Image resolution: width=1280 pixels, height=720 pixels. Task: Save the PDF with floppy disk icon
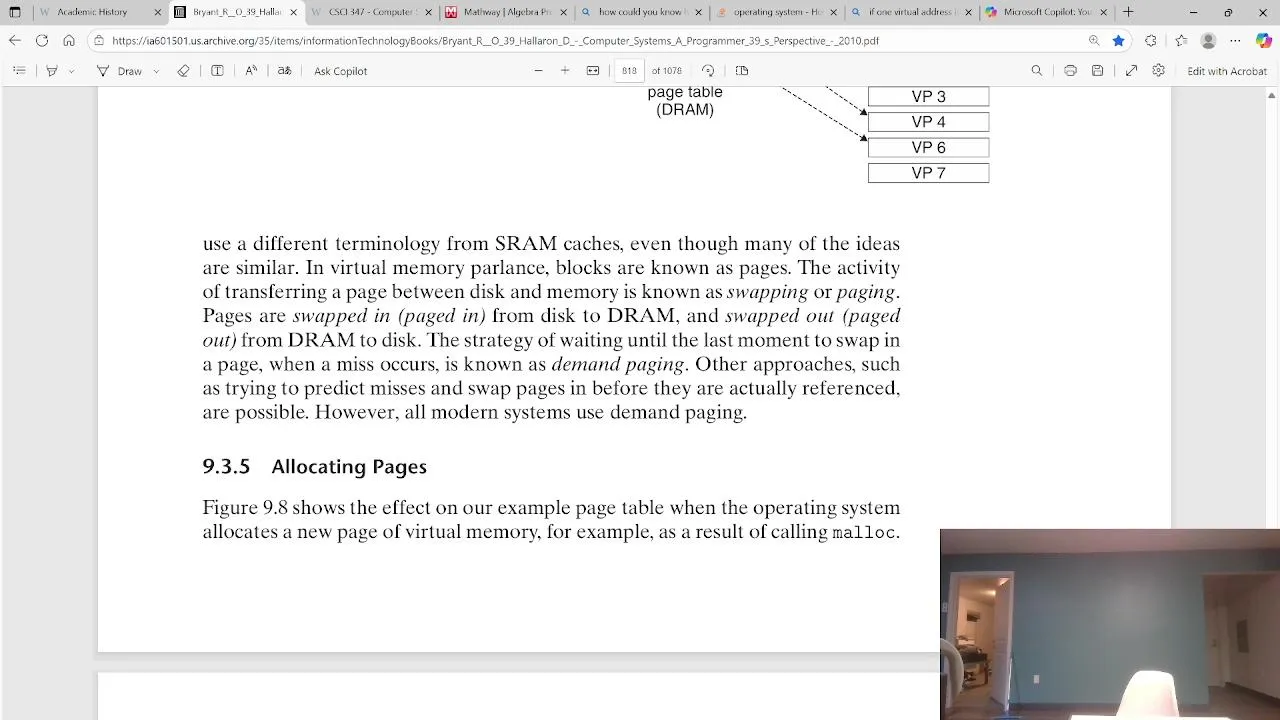(1098, 71)
